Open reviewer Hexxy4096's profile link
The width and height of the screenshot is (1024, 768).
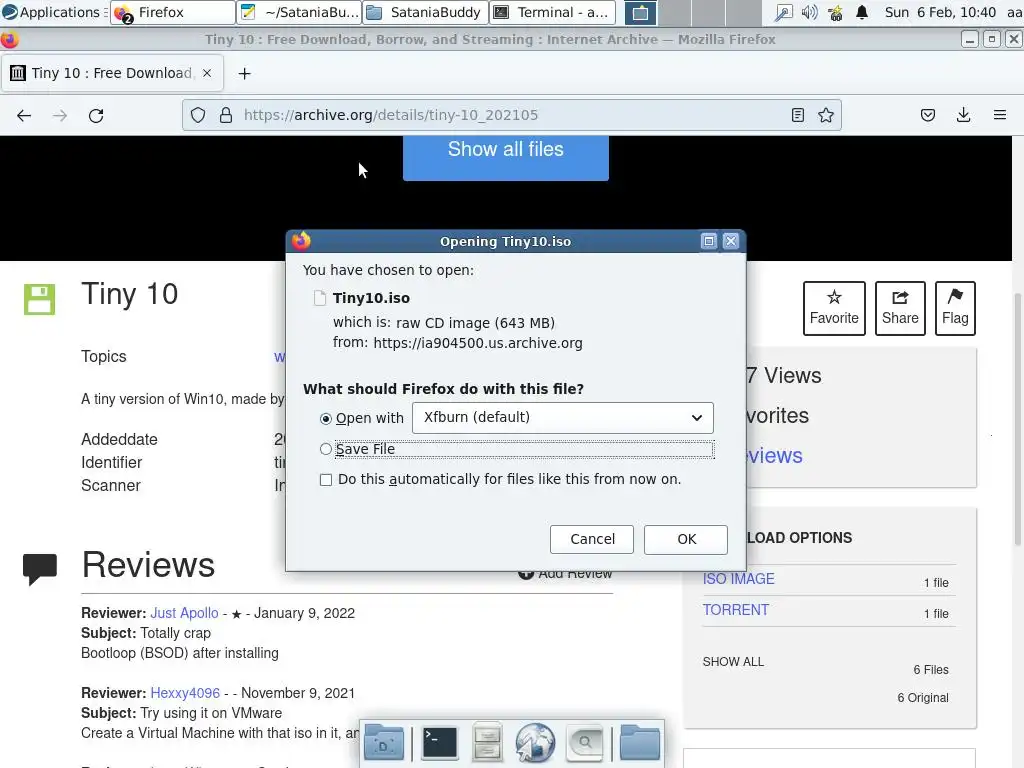click(x=185, y=693)
